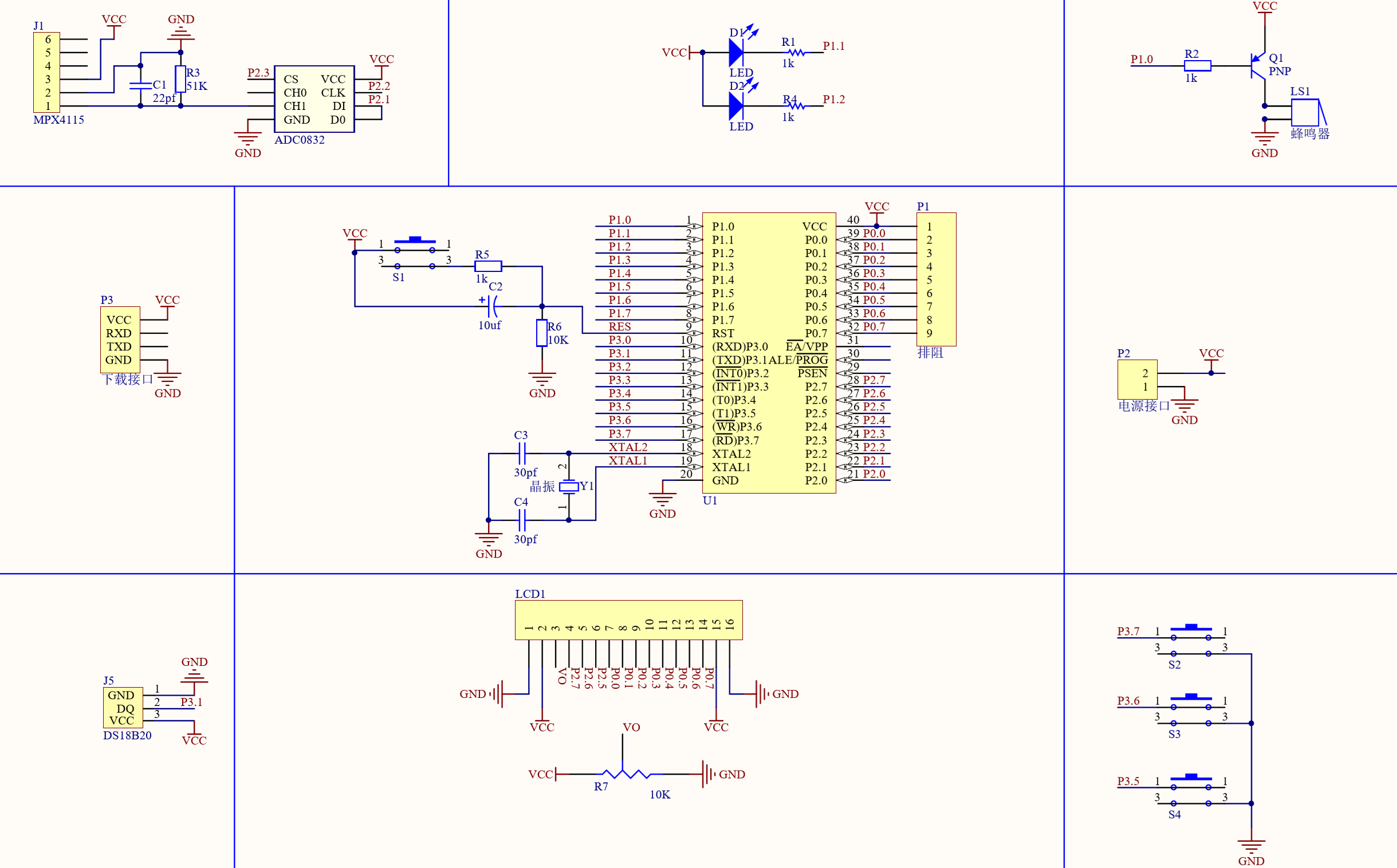Select the S1 reset push button

pyautogui.click(x=415, y=252)
